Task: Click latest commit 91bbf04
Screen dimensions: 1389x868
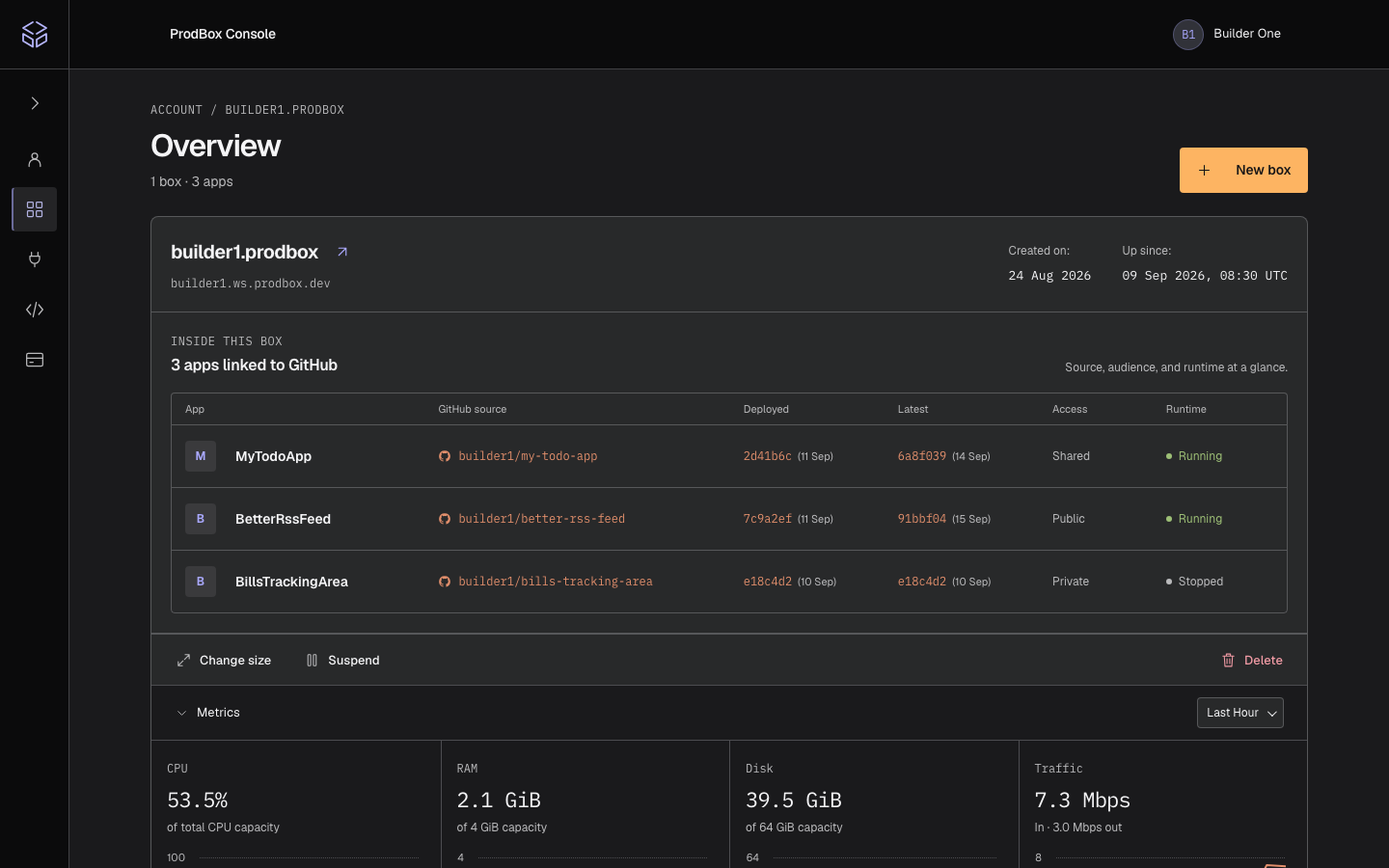Action: click(x=921, y=519)
